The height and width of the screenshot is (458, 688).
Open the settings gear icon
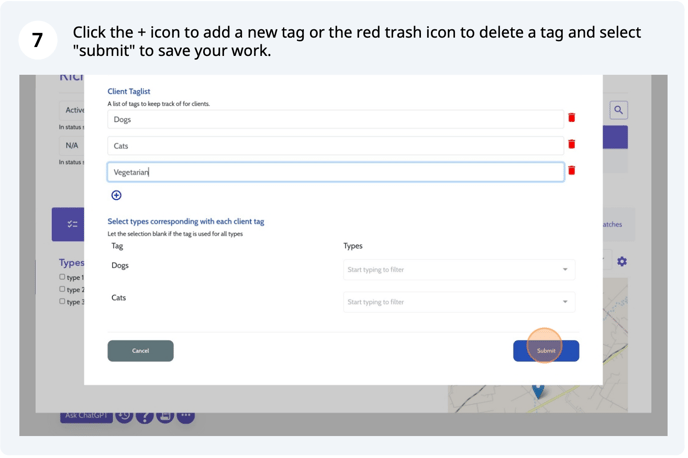[622, 262]
